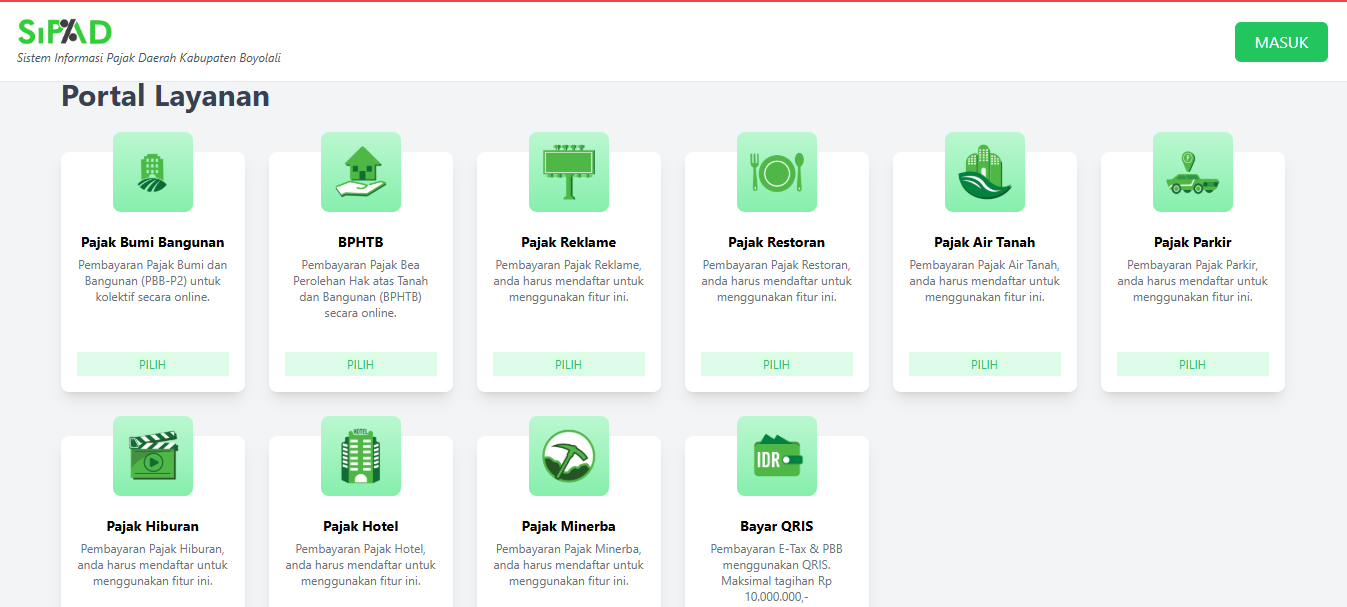Click the Pajak Bumi Bangunan building icon
This screenshot has width=1347, height=607.
coord(153,172)
